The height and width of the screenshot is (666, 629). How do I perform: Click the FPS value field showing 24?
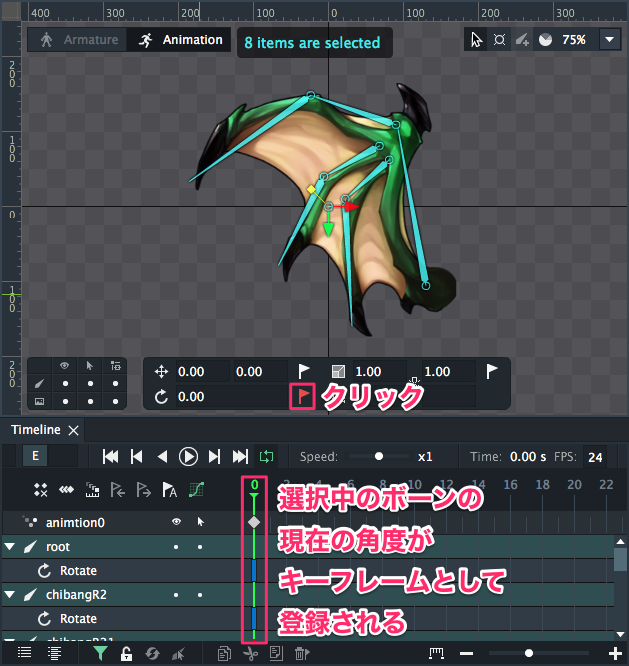point(595,457)
